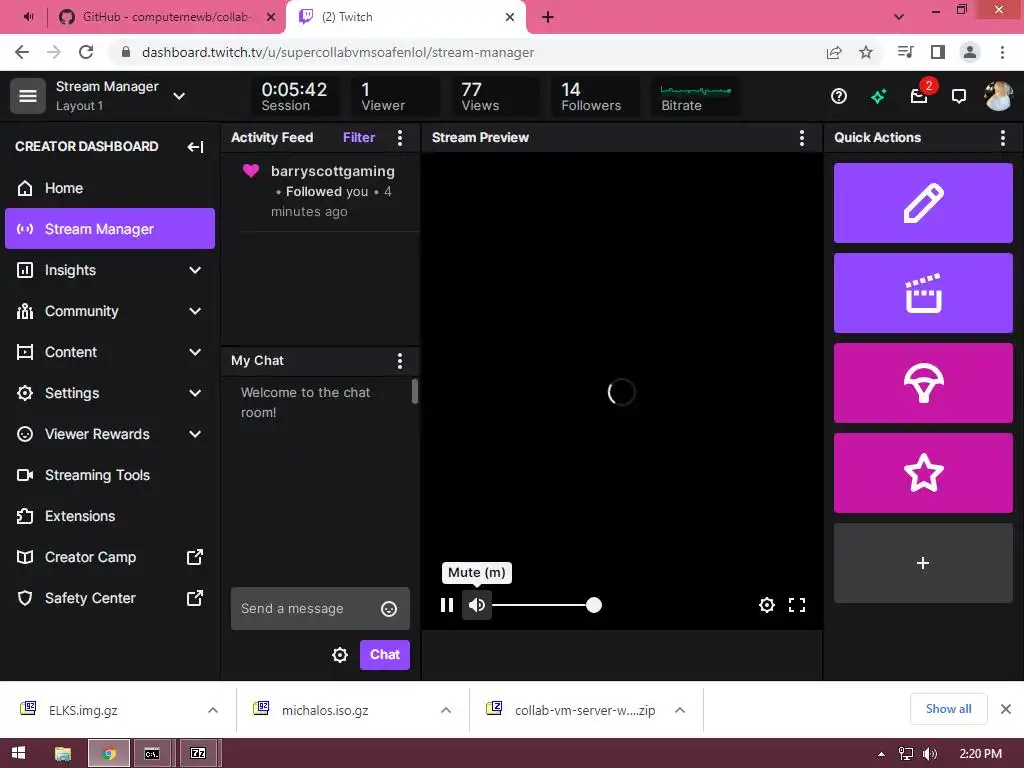The height and width of the screenshot is (768, 1024).
Task: Click the My Chat scrollbar
Action: 415,392
